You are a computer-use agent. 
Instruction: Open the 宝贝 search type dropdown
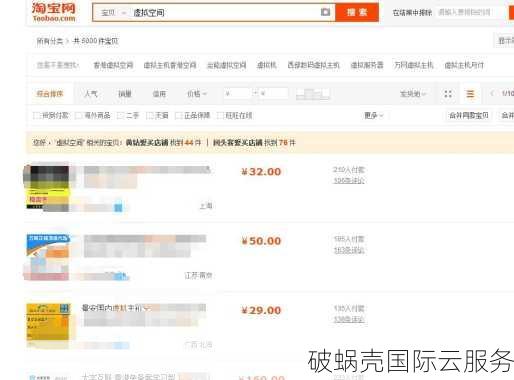[x=113, y=13]
